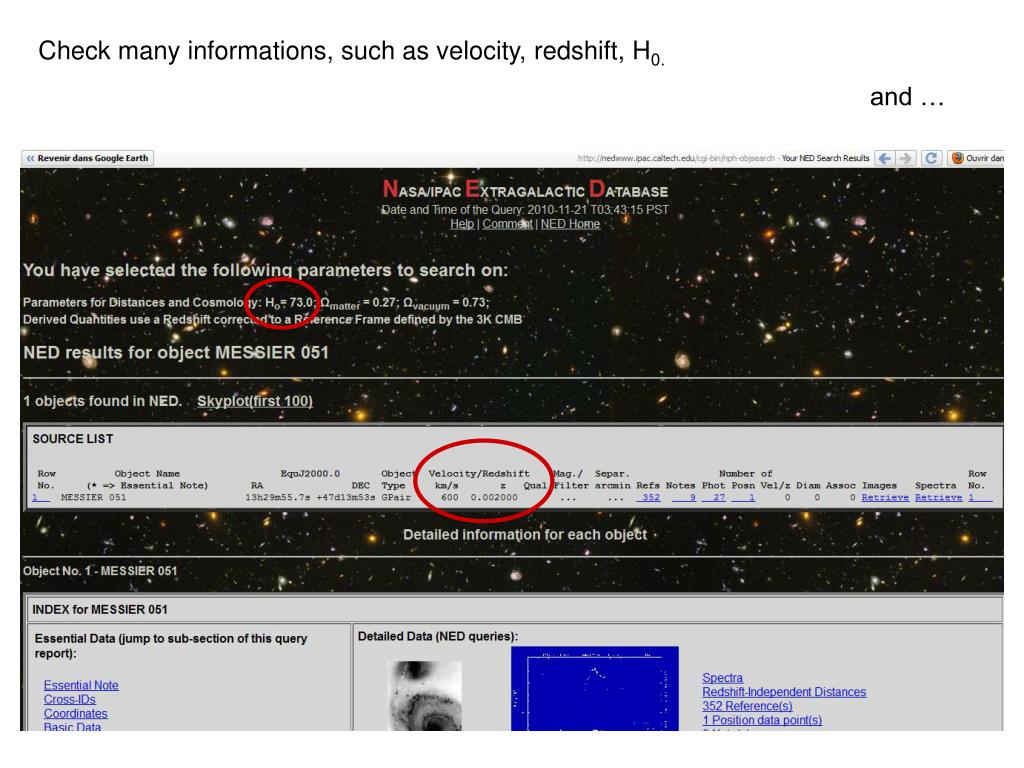
Task: Click the 'NED results for object MESSIER 051' heading
Action: 176,353
